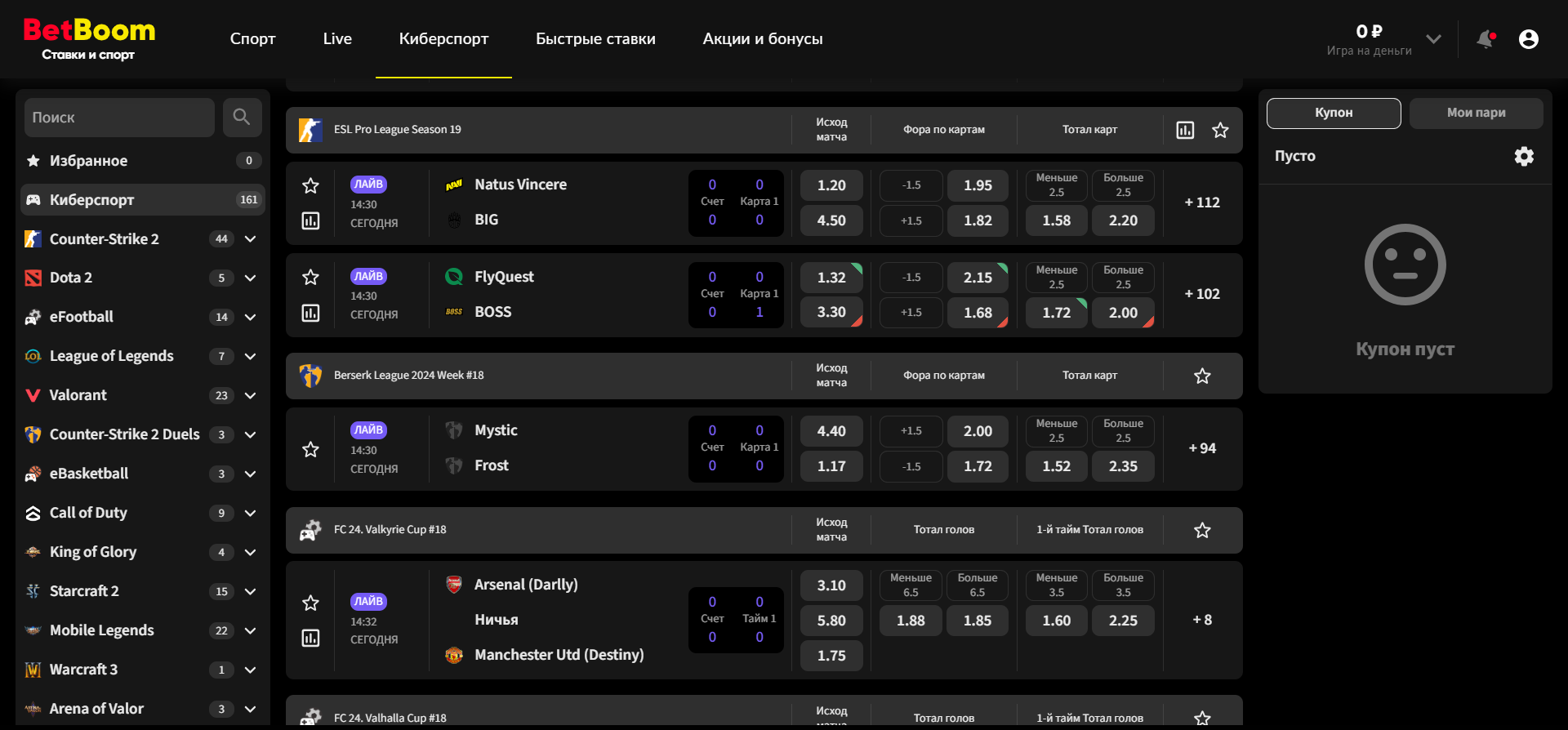Open Акции и бонусы menu
This screenshot has width=1568, height=730.
(762, 38)
